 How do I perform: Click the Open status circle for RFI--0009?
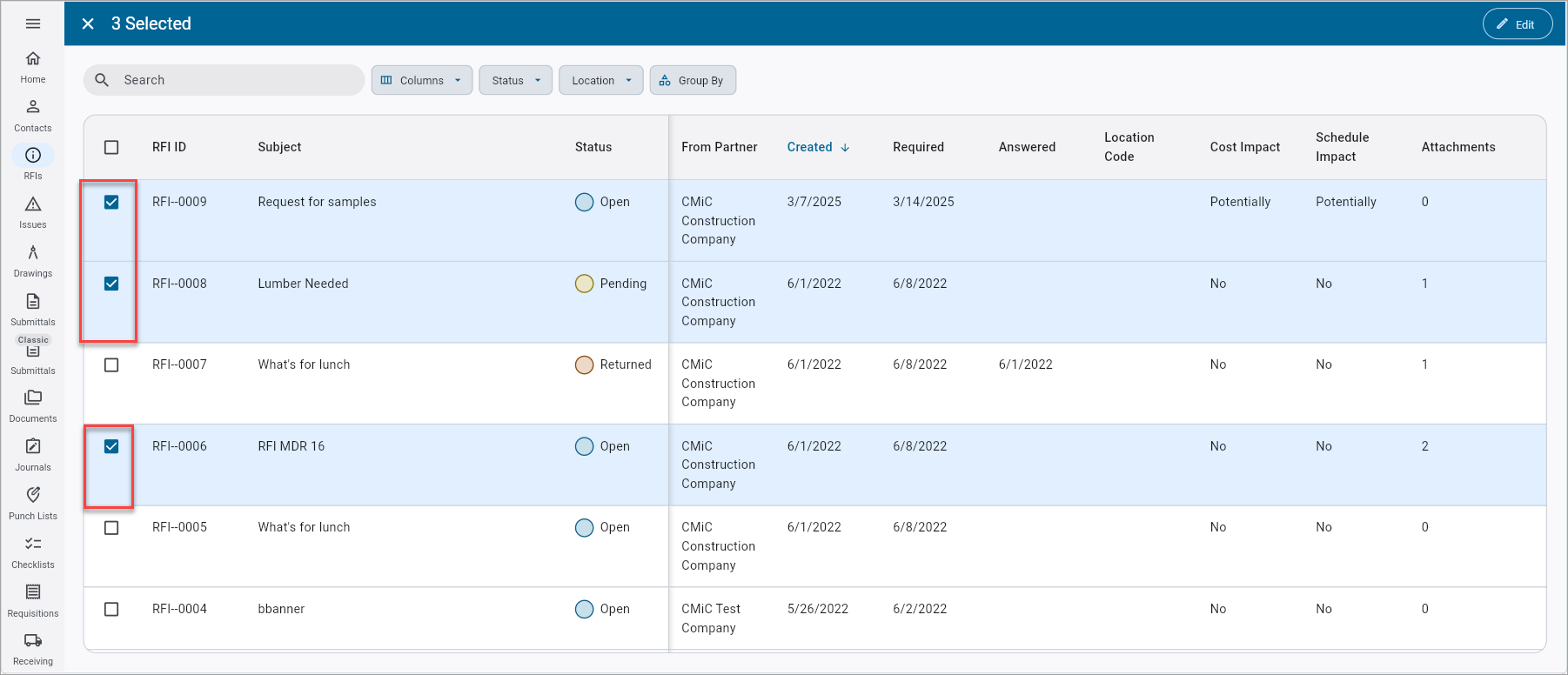[585, 202]
